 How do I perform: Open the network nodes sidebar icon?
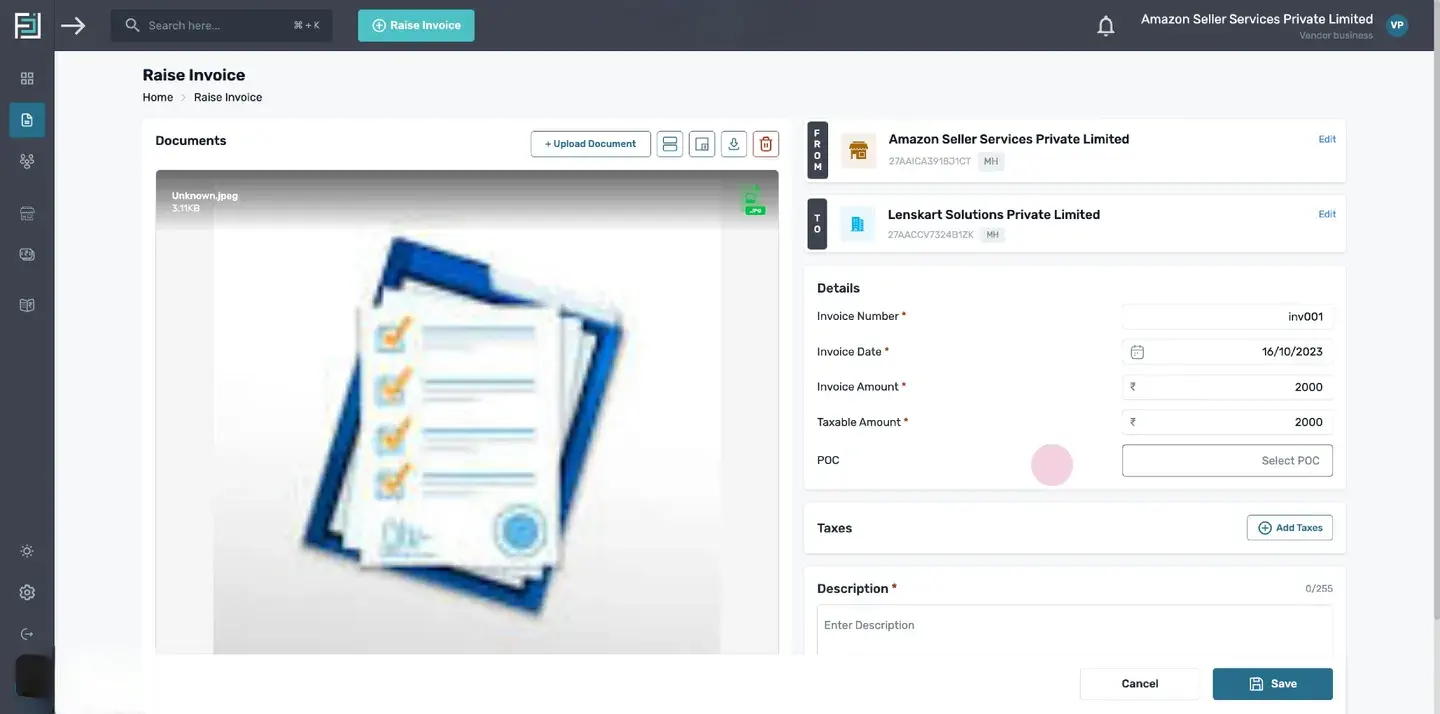point(27,161)
